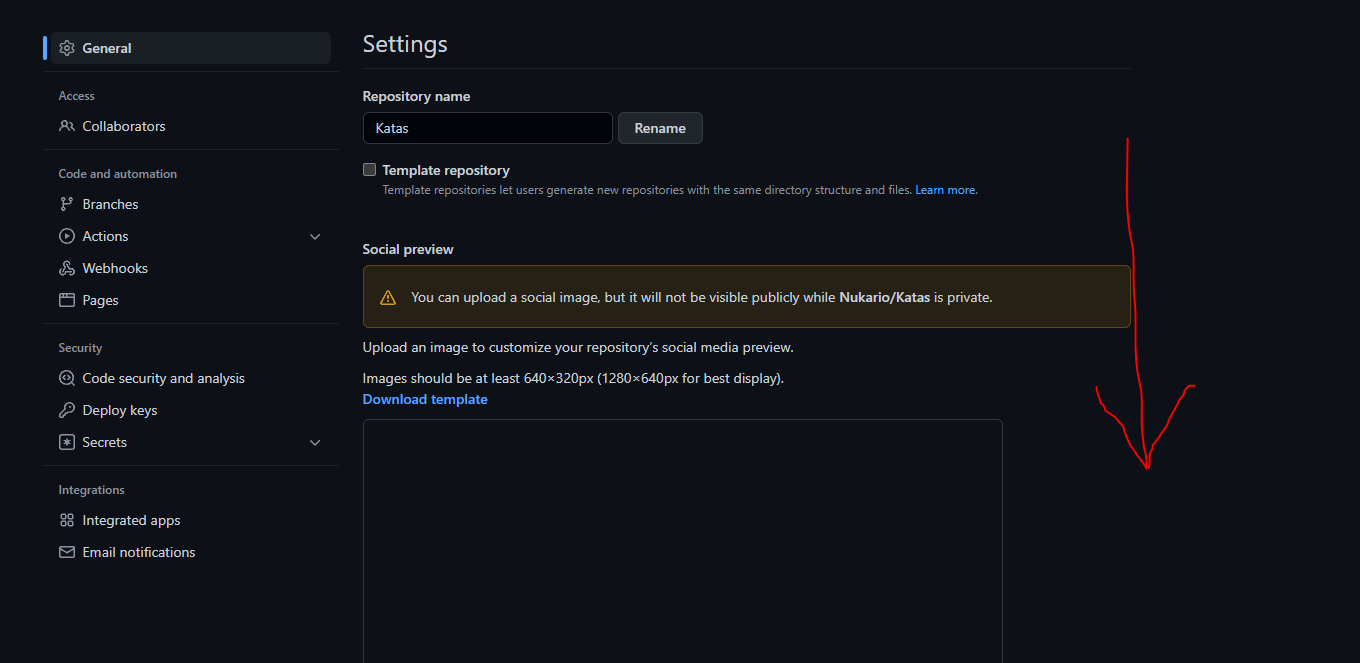Click the apps grid icon for Integrated apps
This screenshot has height=663, width=1360.
tap(67, 520)
